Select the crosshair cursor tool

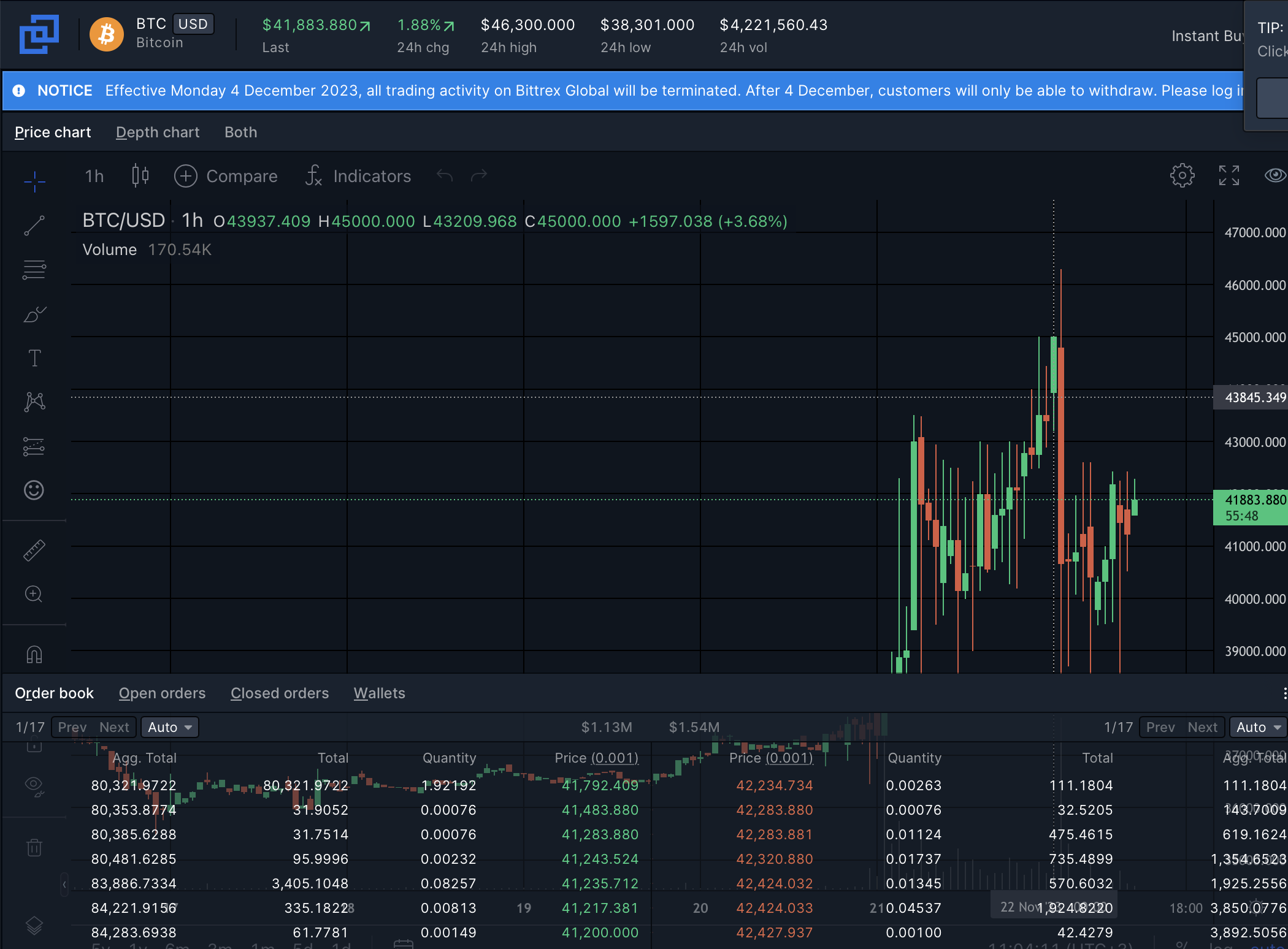point(34,181)
